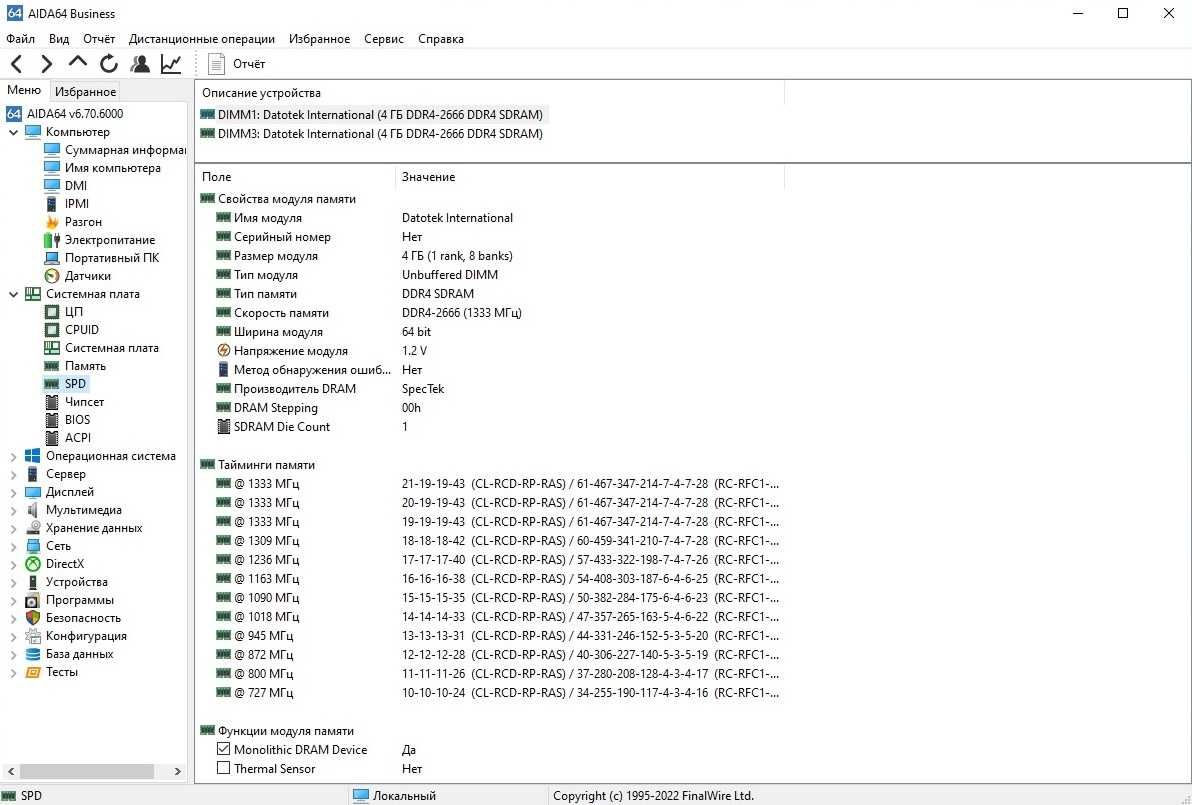Screen dimensions: 1192x805
Task: Click the Конфигурация icon in the tree
Action: (x=33, y=636)
